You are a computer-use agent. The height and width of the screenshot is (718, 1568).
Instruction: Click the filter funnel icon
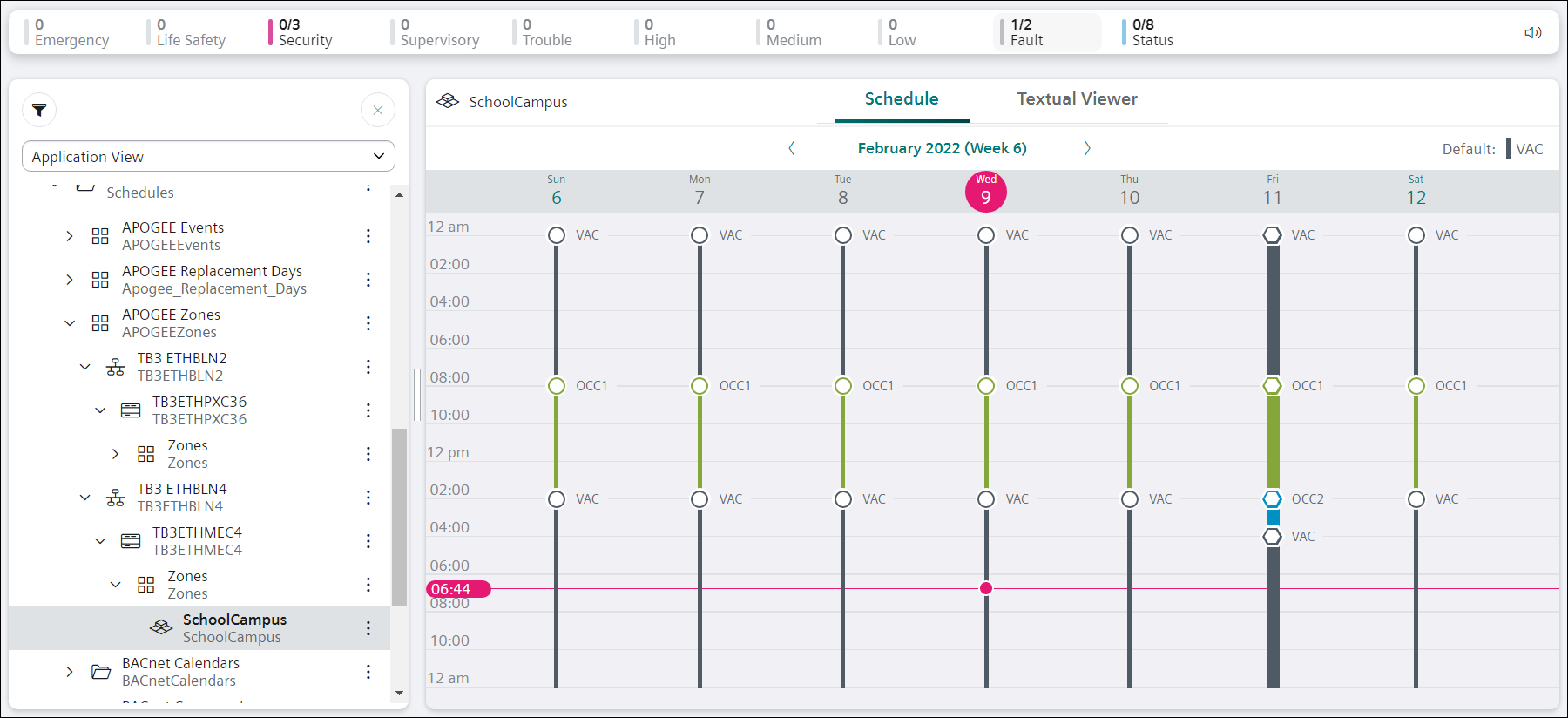[39, 110]
